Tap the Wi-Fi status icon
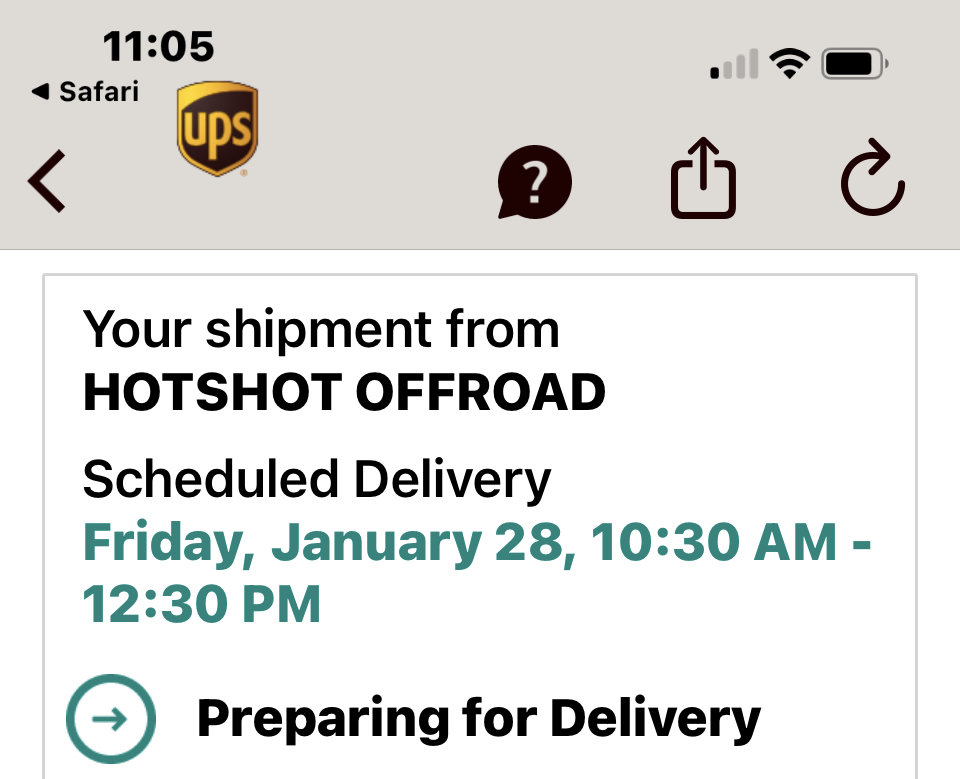The image size is (960, 779). pos(789,63)
